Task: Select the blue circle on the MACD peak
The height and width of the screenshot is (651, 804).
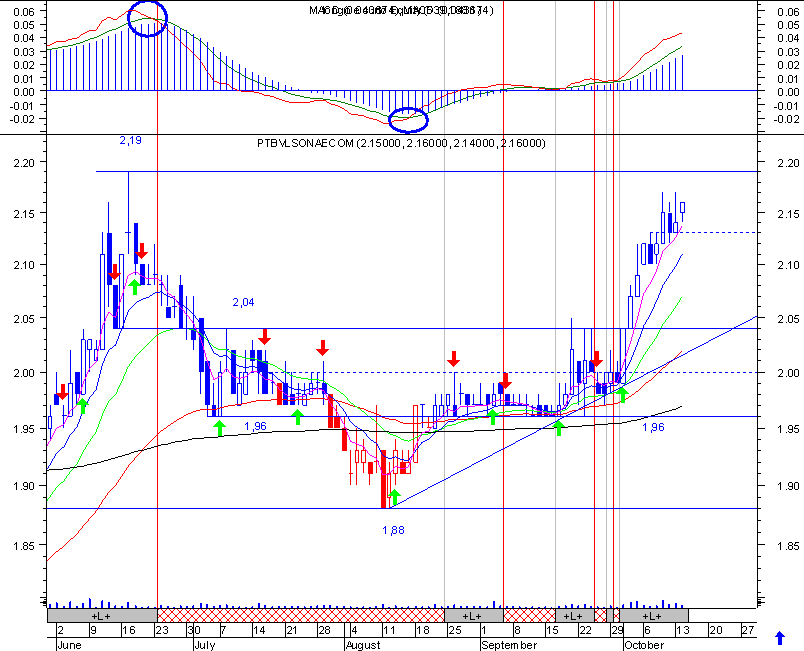Action: [x=147, y=18]
